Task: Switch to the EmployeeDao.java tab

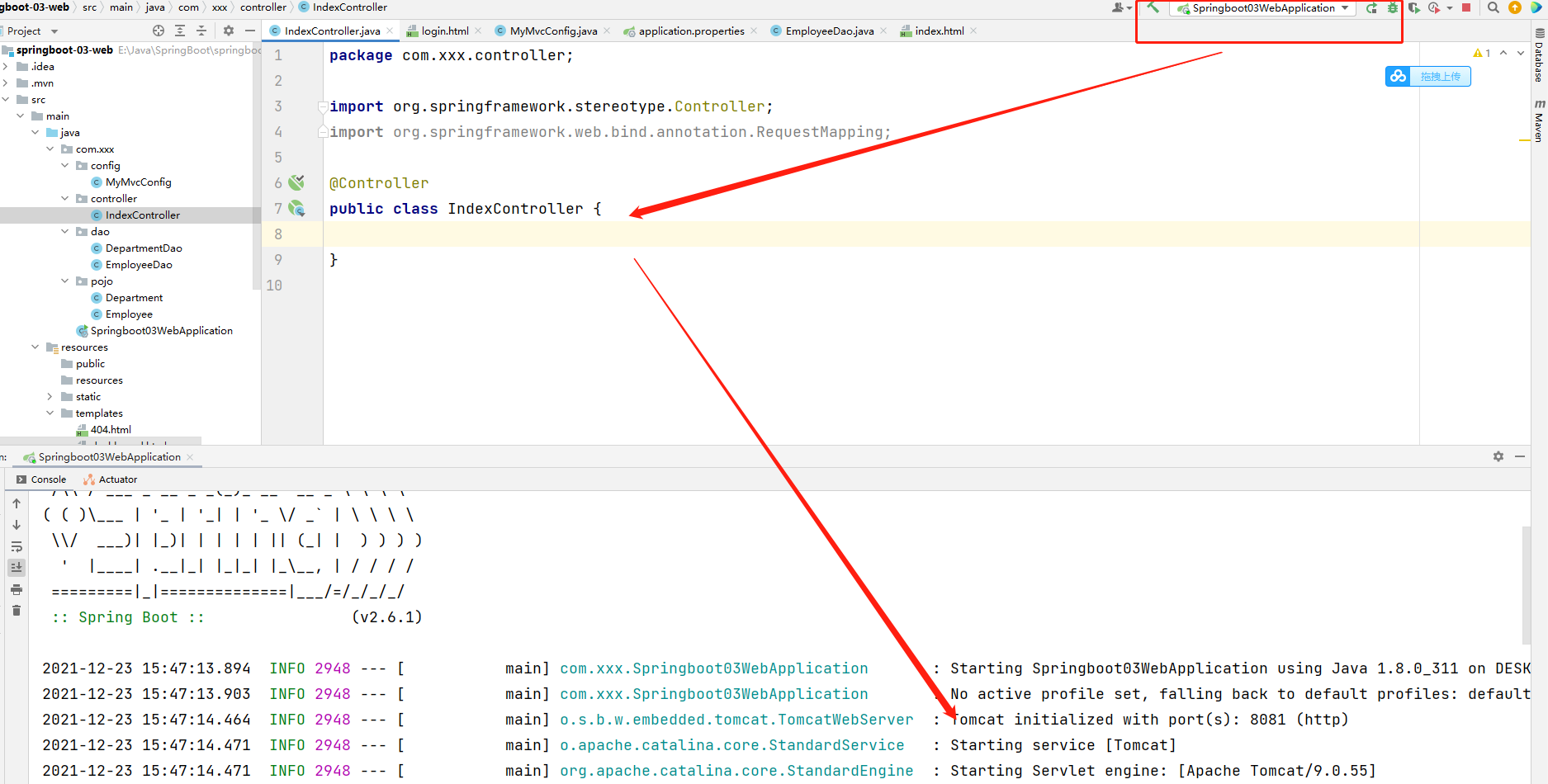Action: coord(830,31)
